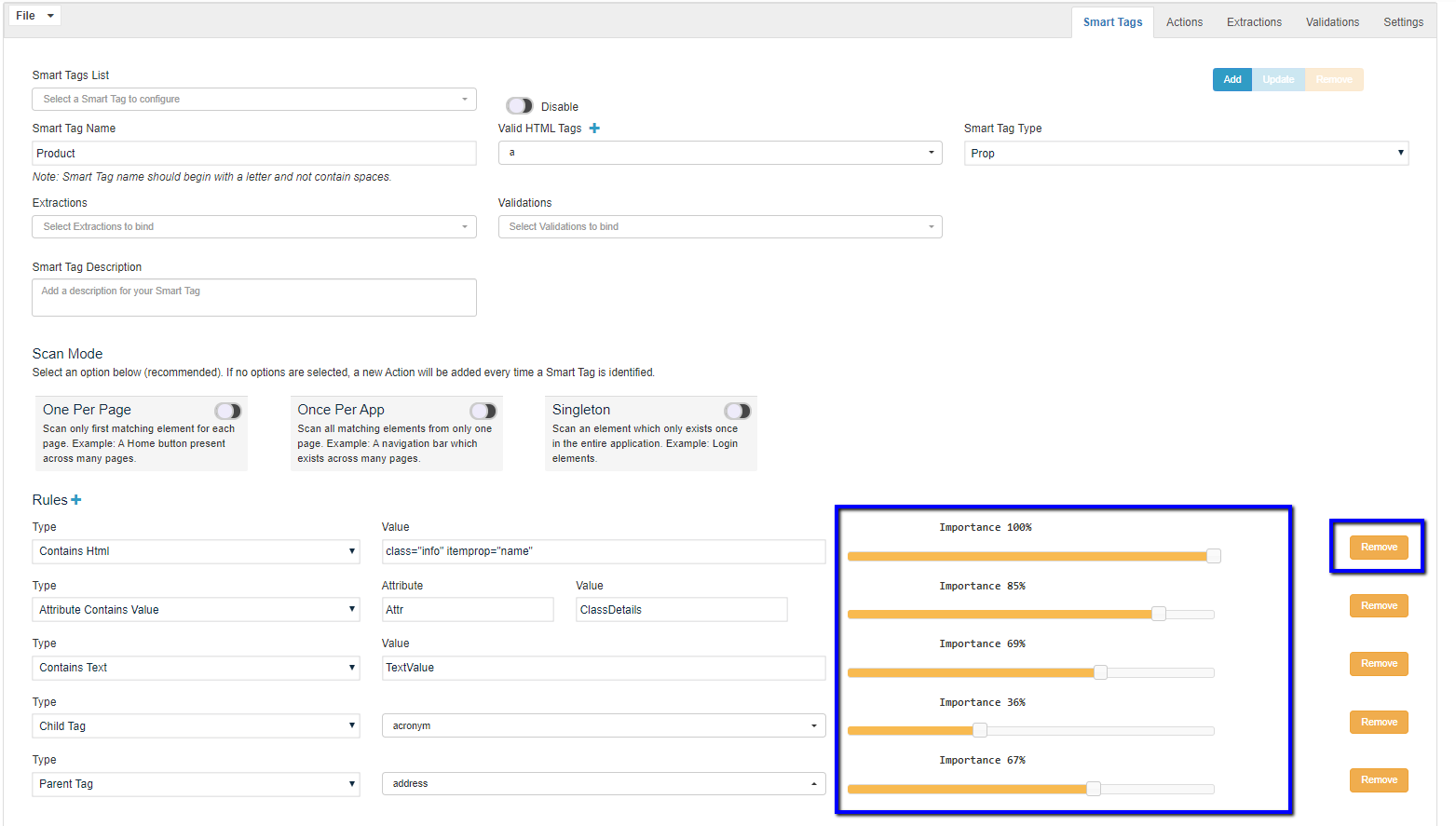Open Child Tag rule type dropdown

pos(197,726)
